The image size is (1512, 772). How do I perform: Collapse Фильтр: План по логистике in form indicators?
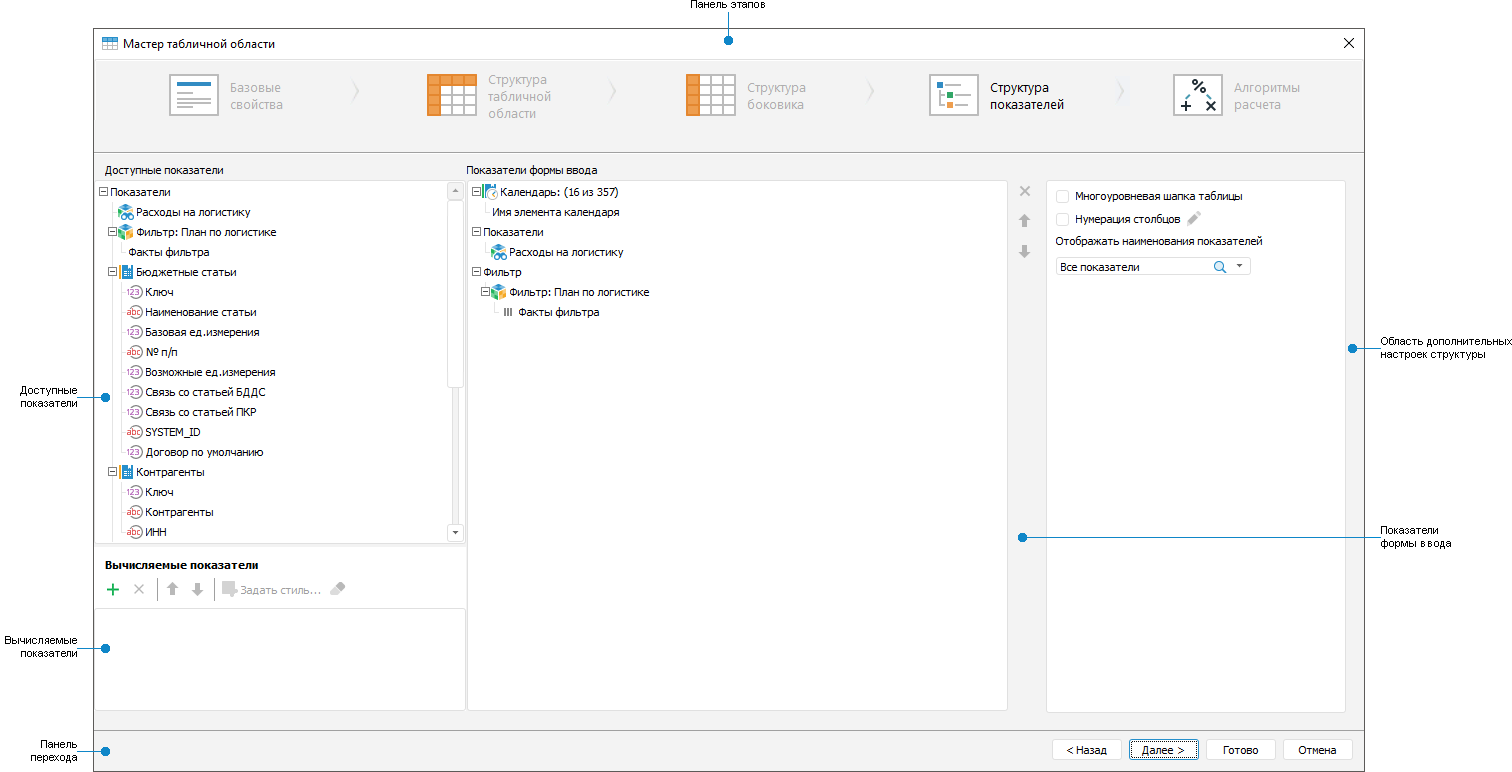point(485,292)
